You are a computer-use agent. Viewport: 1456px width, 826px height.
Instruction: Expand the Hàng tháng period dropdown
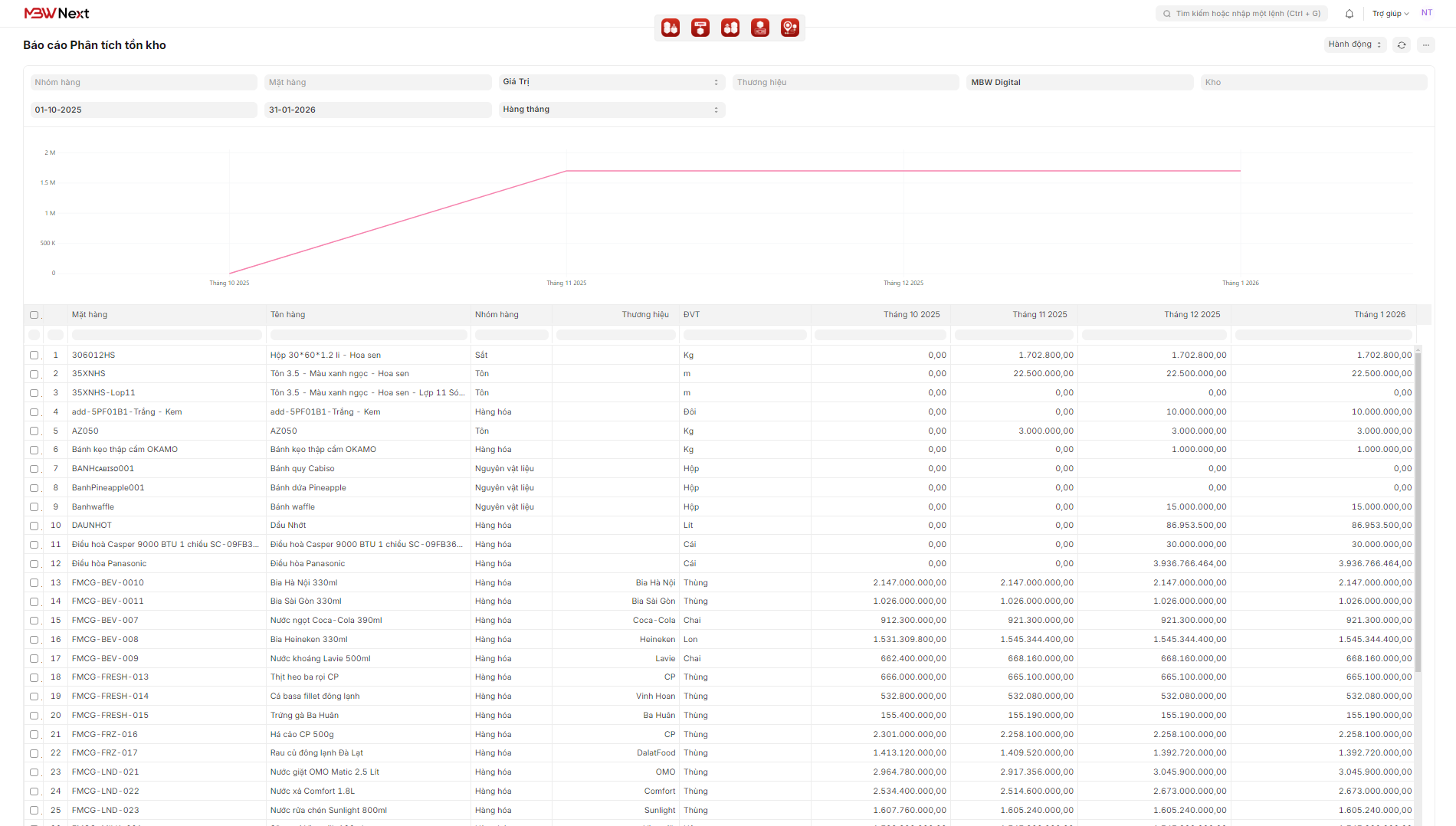611,110
